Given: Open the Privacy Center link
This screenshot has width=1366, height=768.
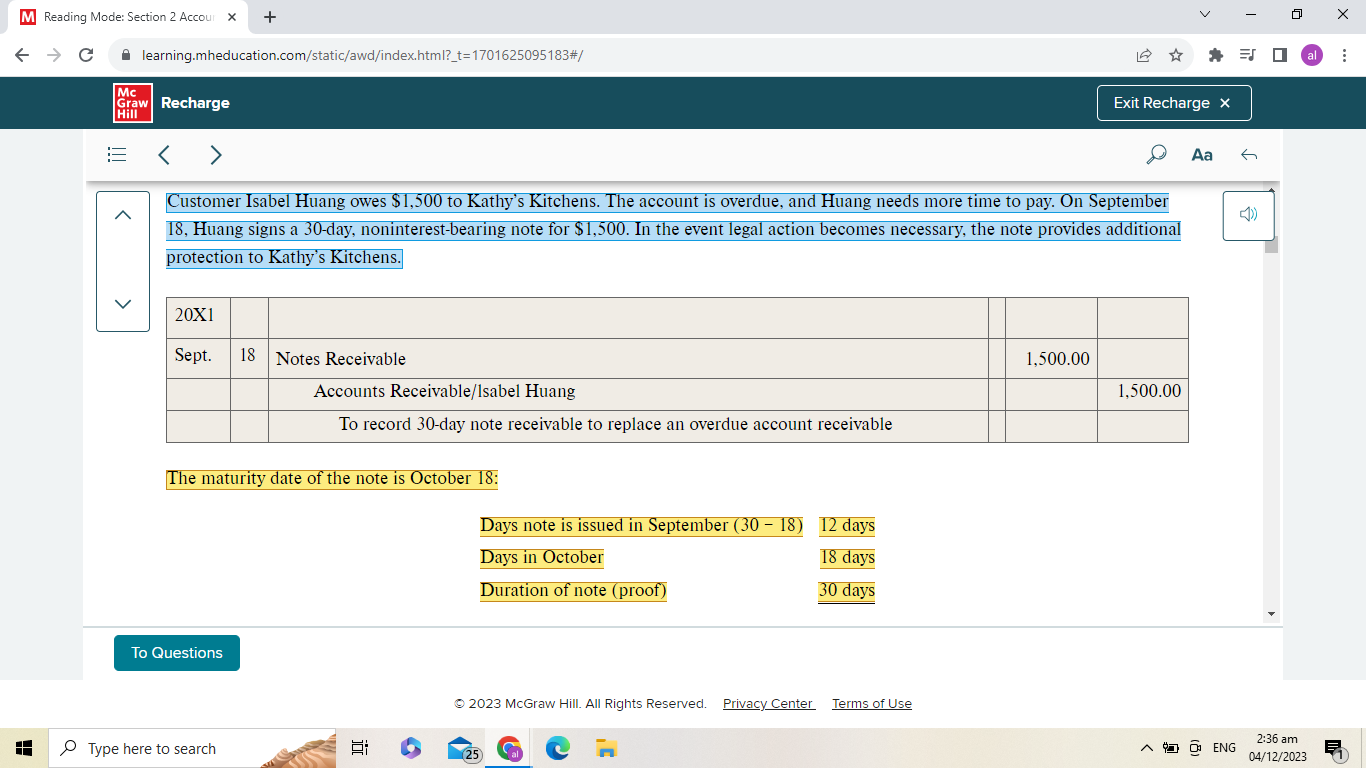Looking at the screenshot, I should [x=768, y=704].
